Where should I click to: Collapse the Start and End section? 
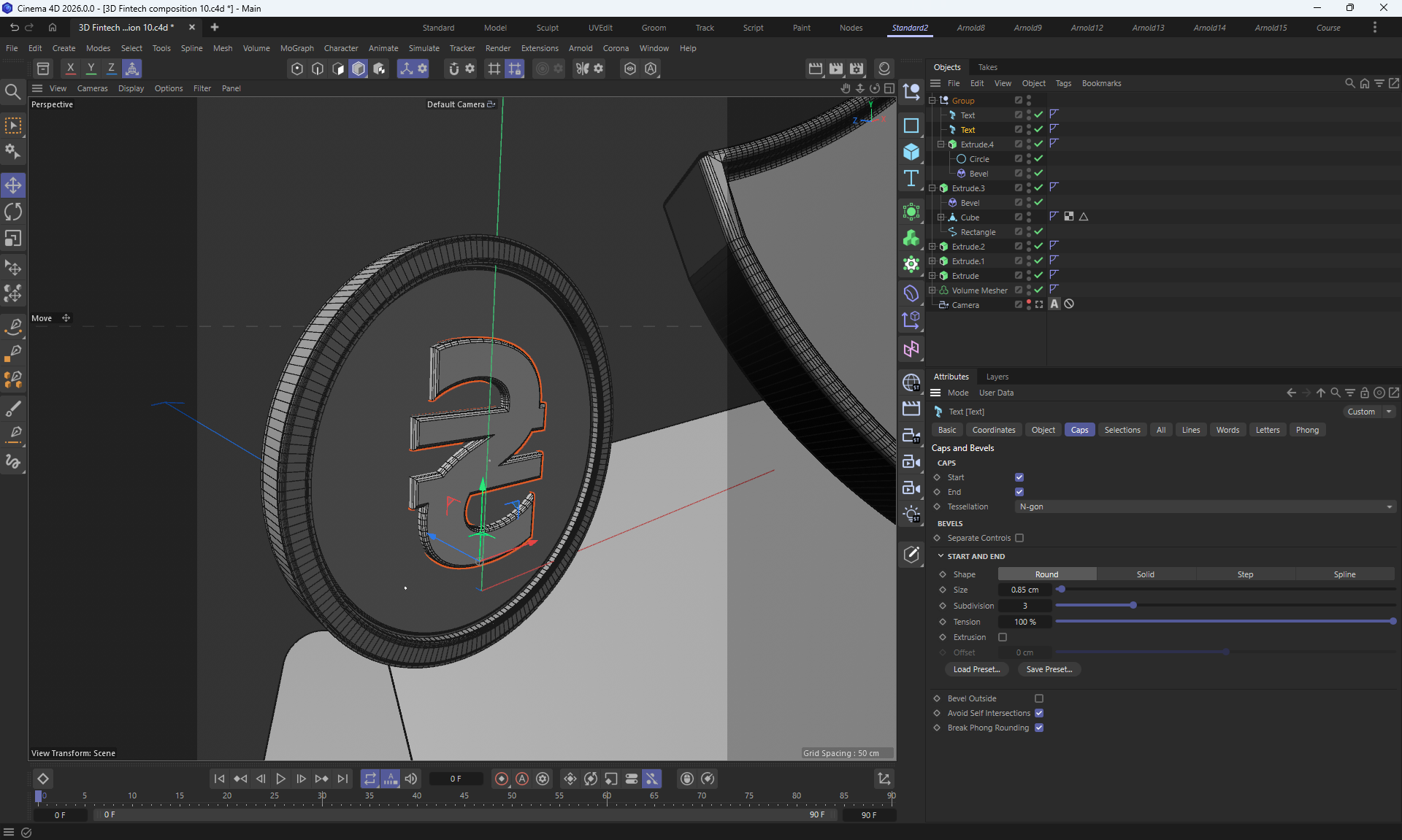pyautogui.click(x=941, y=556)
